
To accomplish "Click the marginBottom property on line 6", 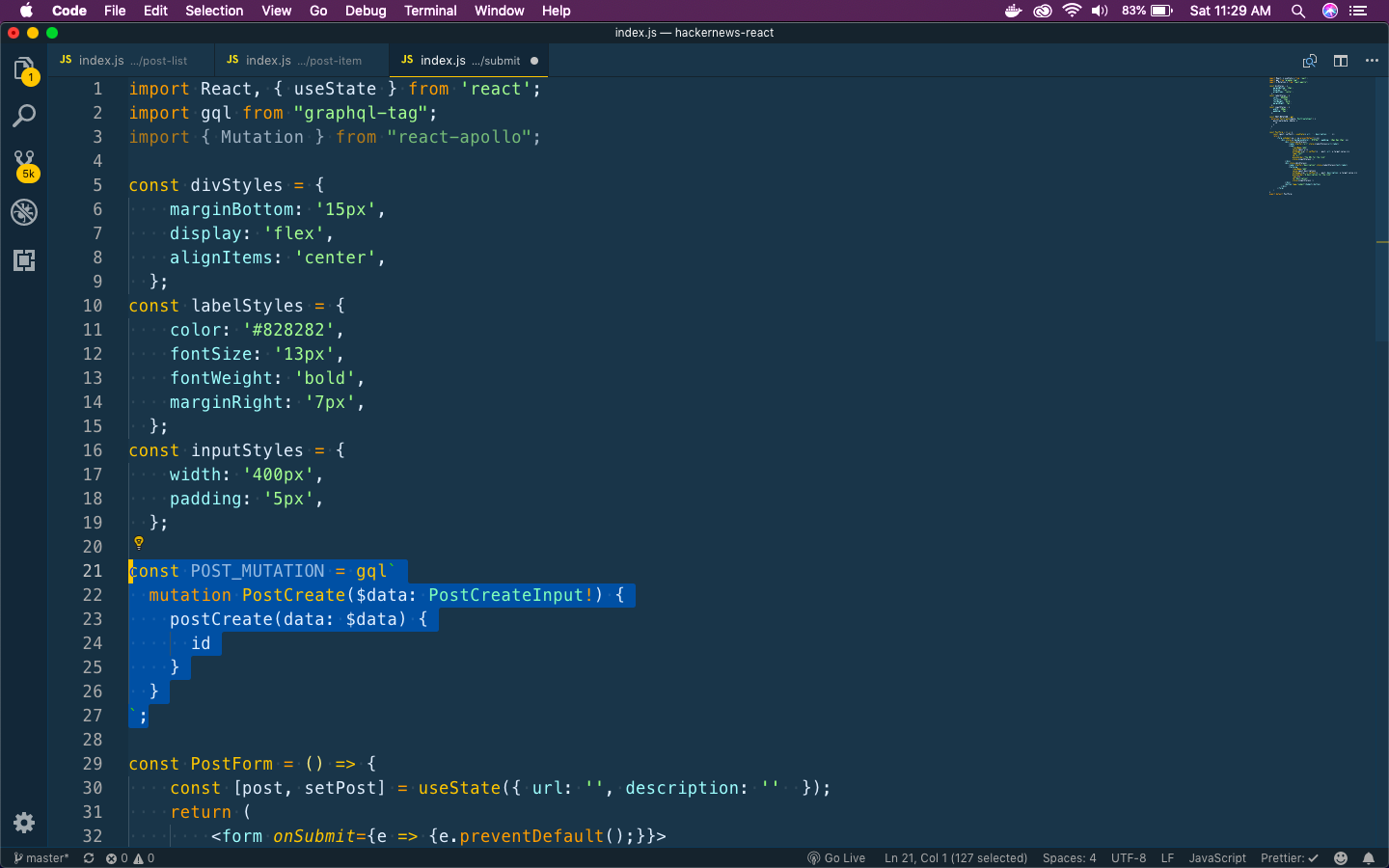I will tap(231, 209).
